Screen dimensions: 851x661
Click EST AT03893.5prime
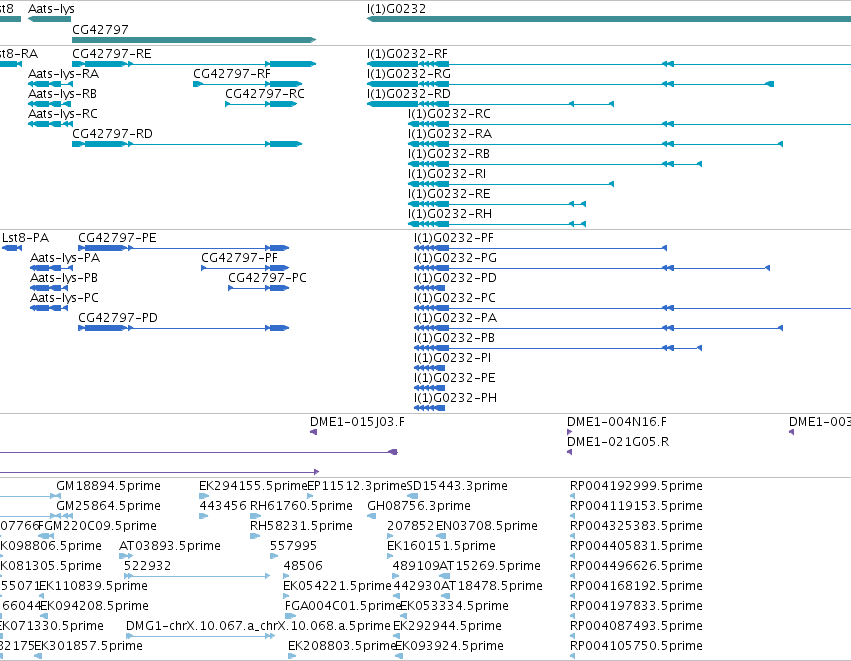170,546
